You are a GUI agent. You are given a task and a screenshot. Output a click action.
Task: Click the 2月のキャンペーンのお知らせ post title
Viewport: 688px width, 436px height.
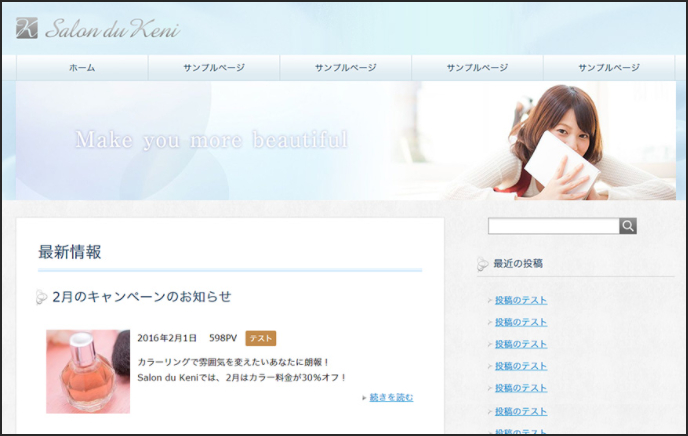(x=142, y=297)
